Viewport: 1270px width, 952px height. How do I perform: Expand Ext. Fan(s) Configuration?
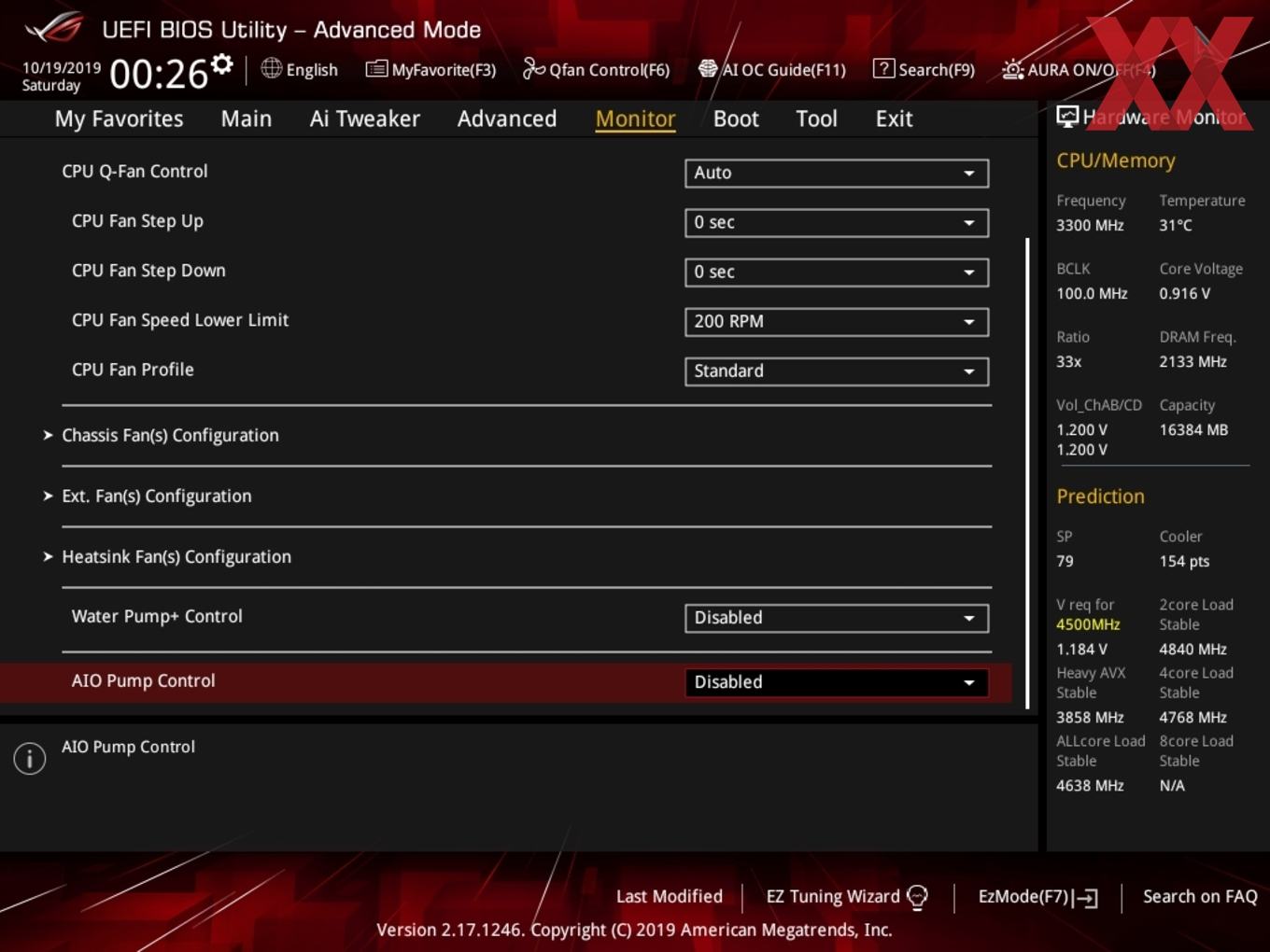point(157,496)
